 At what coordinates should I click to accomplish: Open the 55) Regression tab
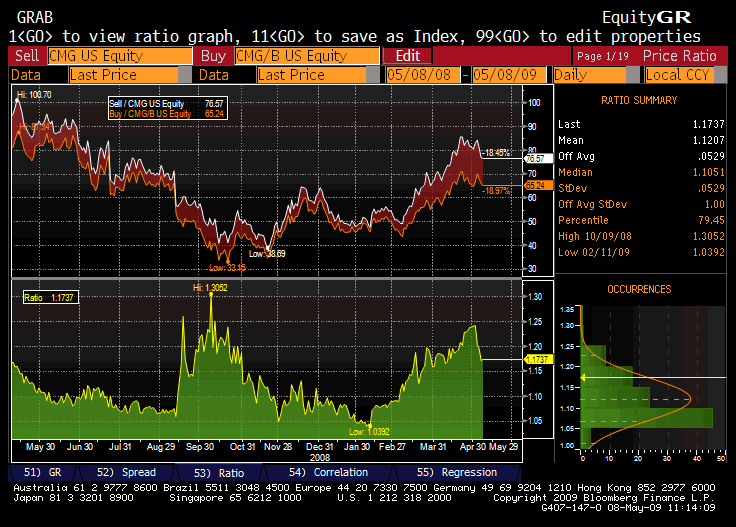tap(457, 472)
